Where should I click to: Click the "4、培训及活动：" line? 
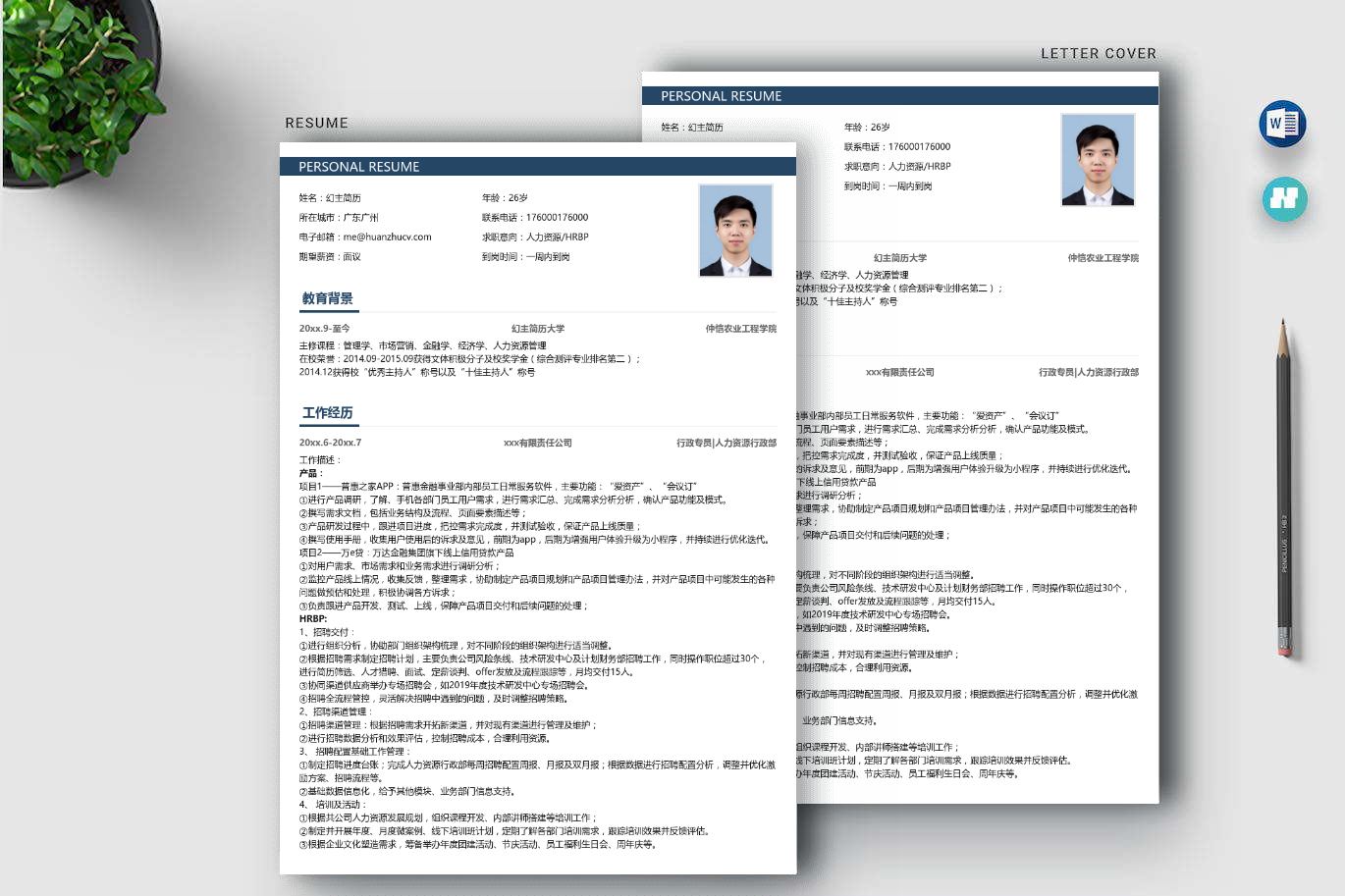pyautogui.click(x=334, y=805)
